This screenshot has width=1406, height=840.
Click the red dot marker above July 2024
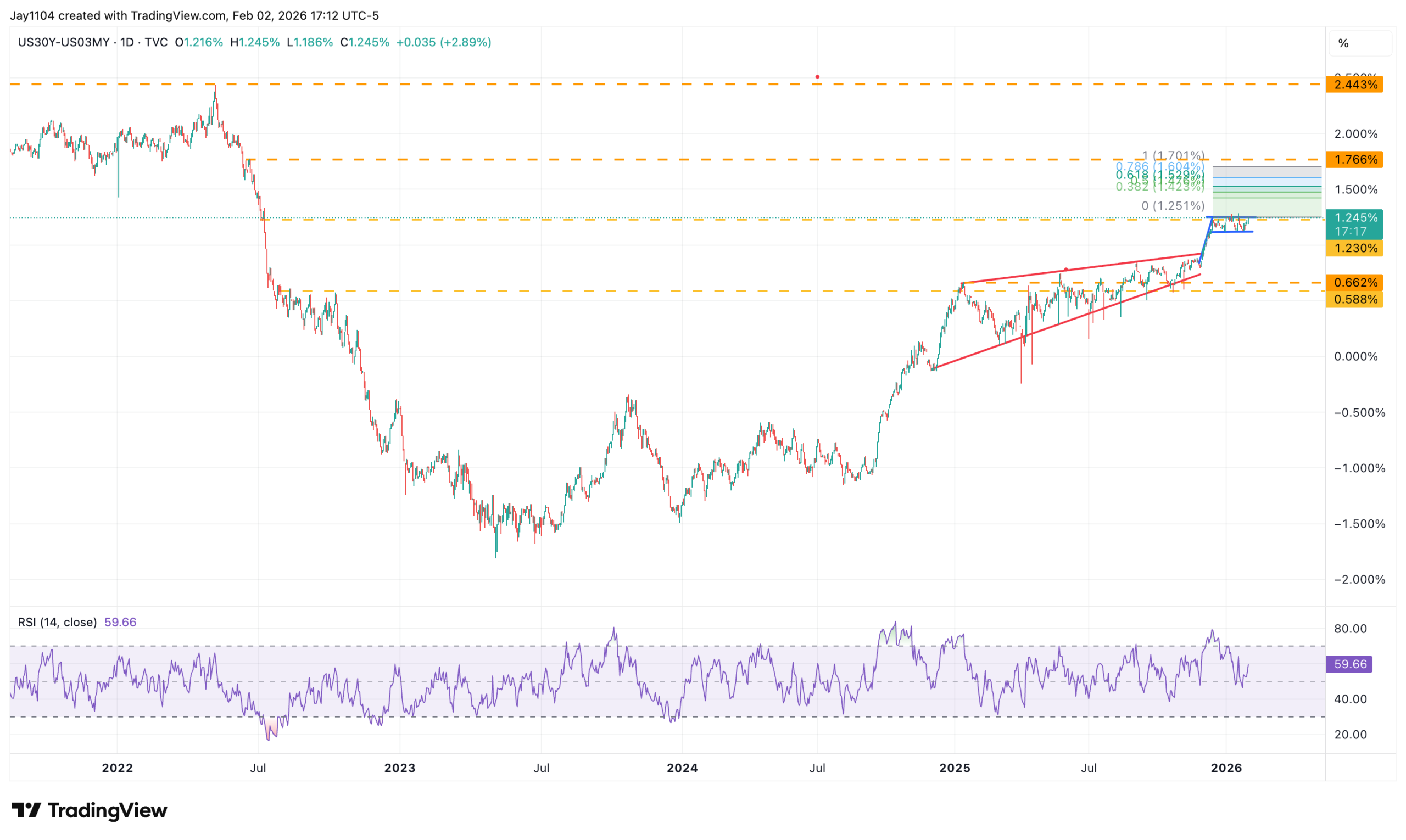(x=817, y=77)
